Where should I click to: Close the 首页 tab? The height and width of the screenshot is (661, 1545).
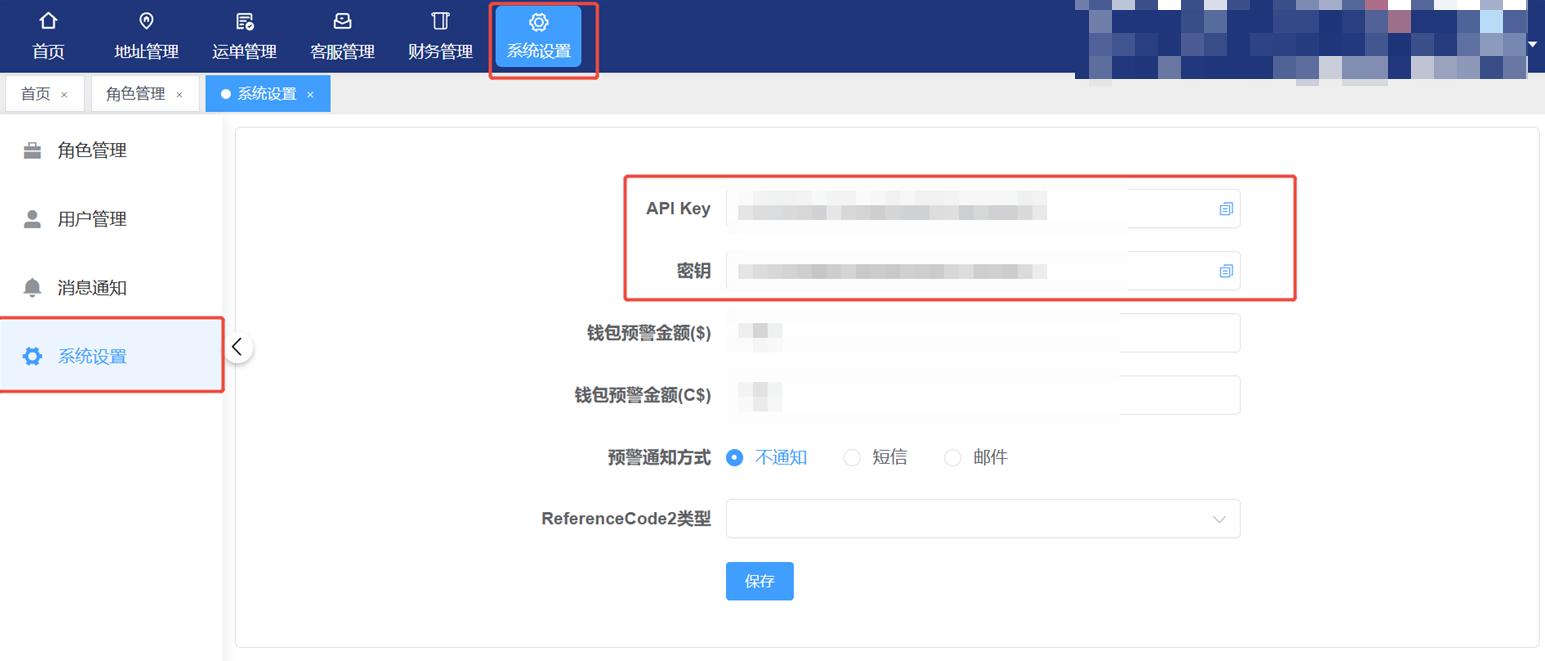click(64, 95)
